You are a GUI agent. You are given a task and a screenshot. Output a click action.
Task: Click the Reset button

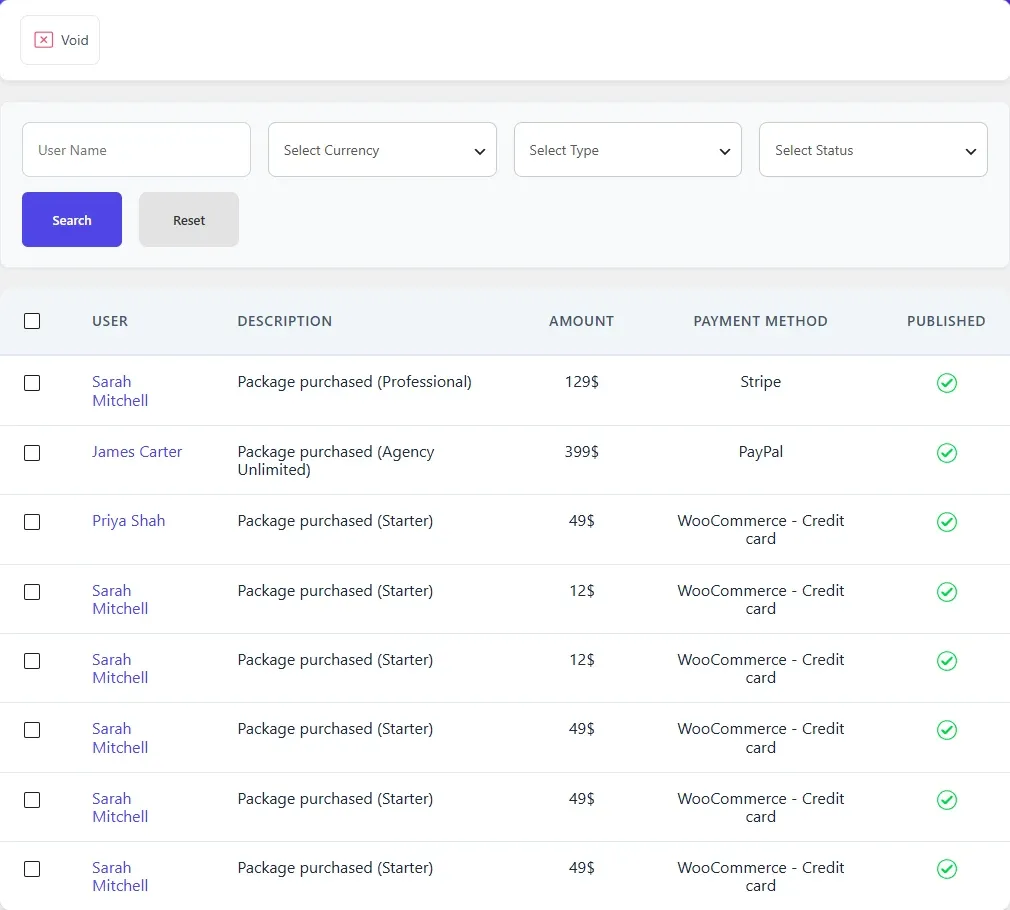(x=189, y=220)
